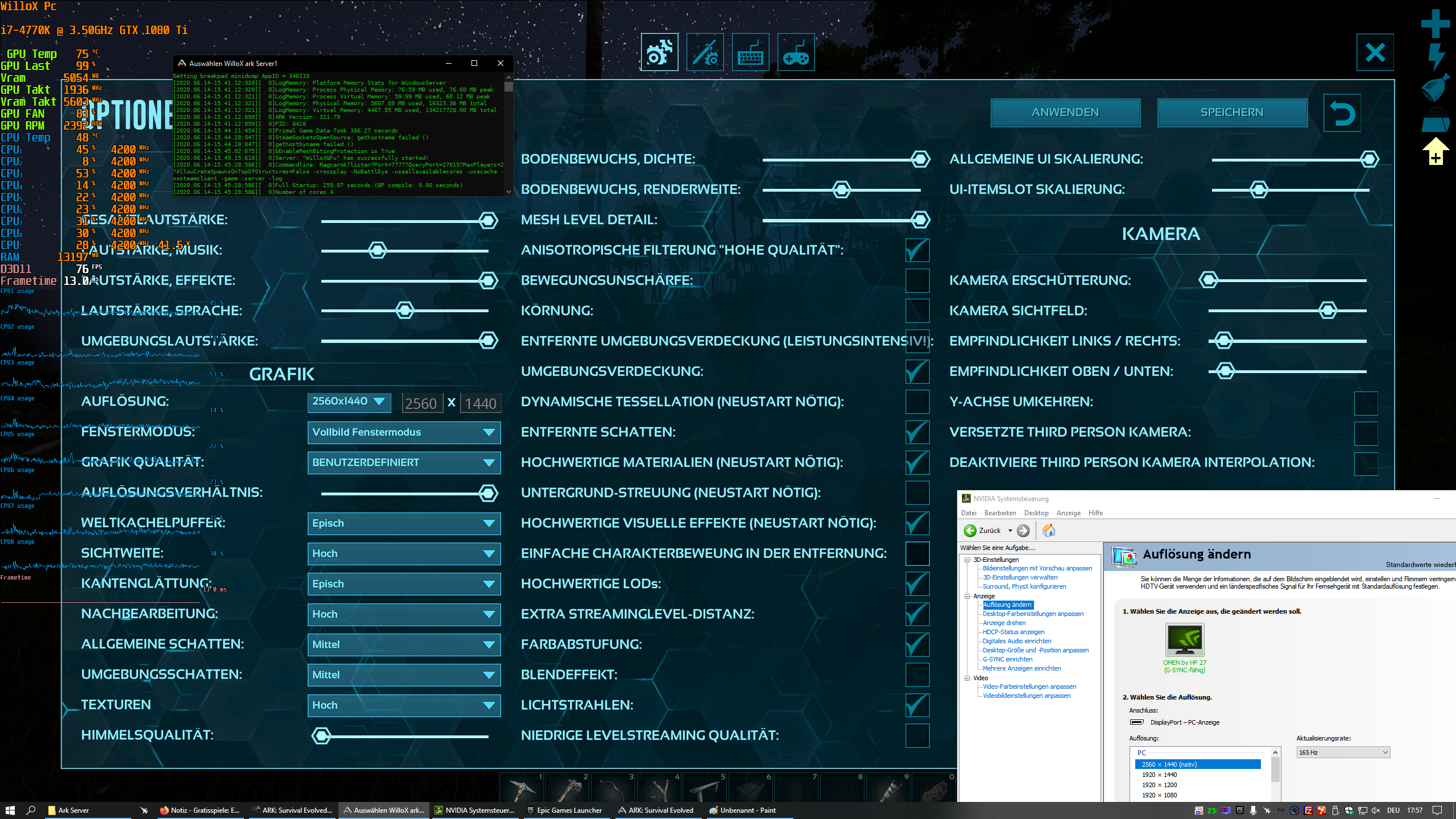Open the Weltkachelpuffer dropdown
Viewport: 1456px width, 819px height.
pos(404,523)
